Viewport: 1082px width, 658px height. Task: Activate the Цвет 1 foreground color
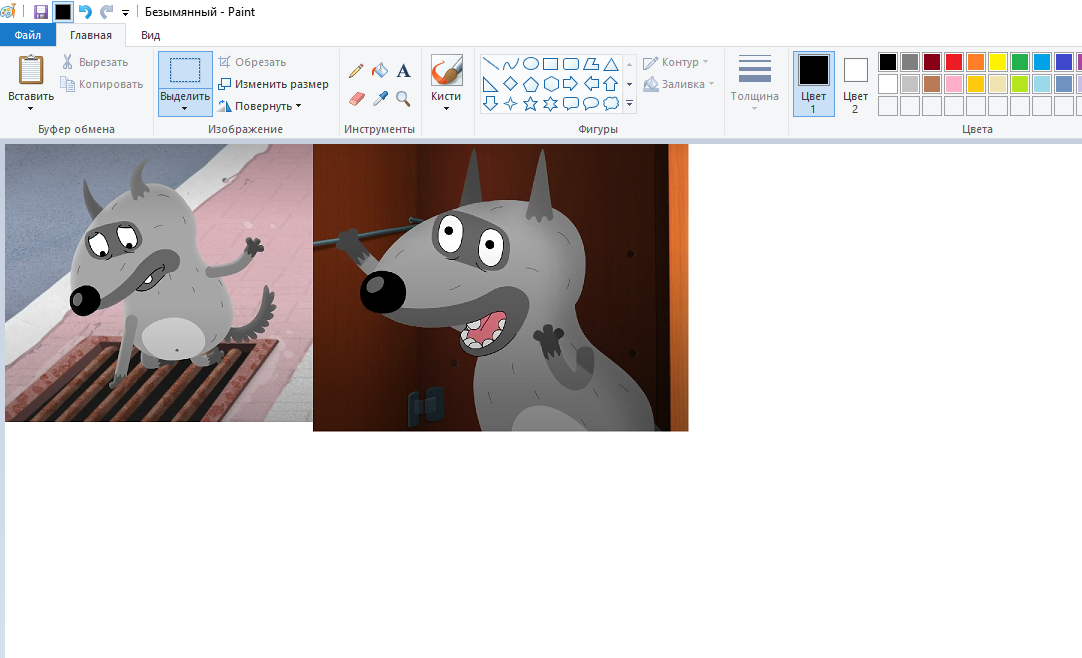[814, 83]
